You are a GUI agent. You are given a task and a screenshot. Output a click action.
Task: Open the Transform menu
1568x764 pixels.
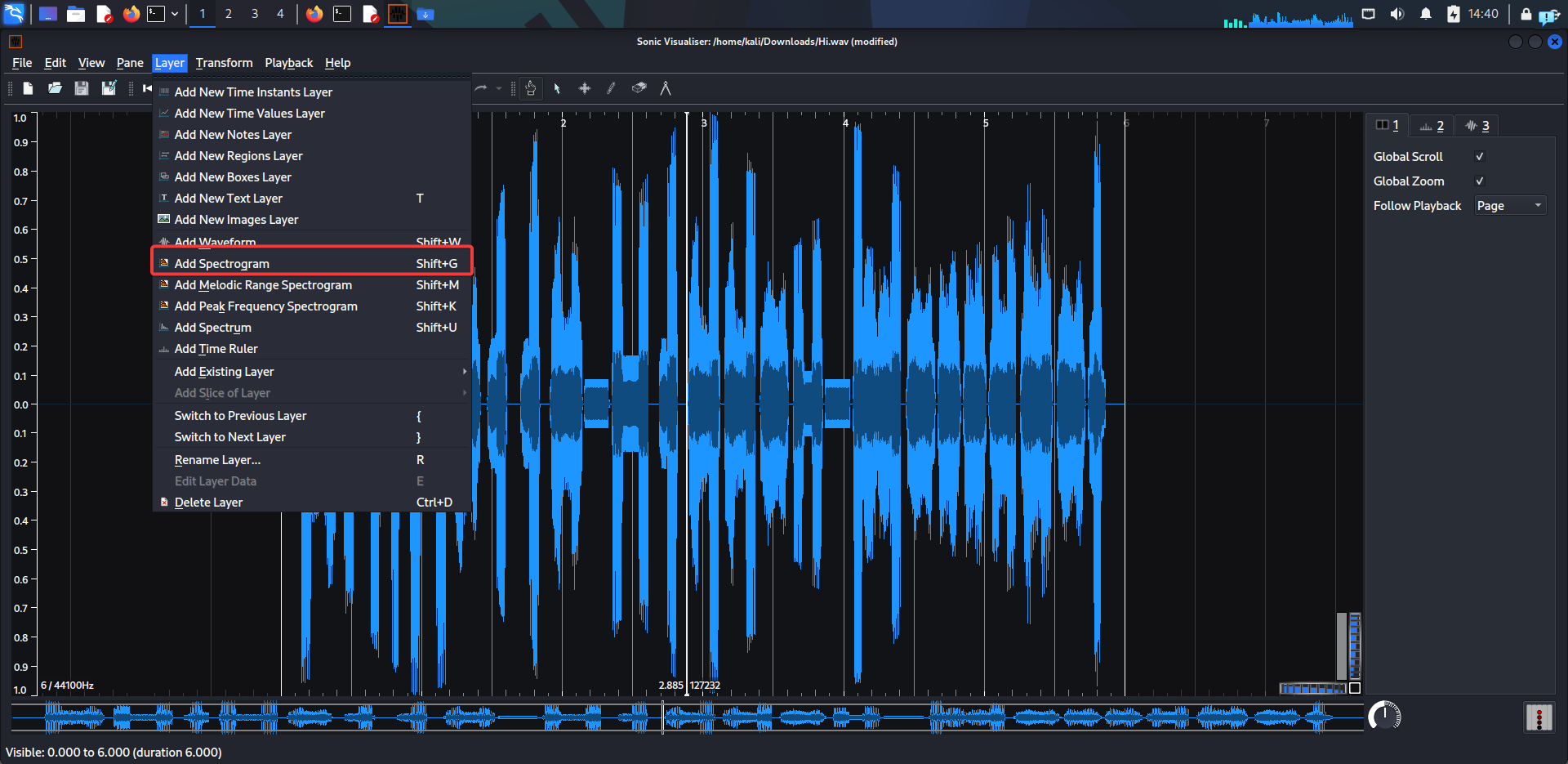225,63
